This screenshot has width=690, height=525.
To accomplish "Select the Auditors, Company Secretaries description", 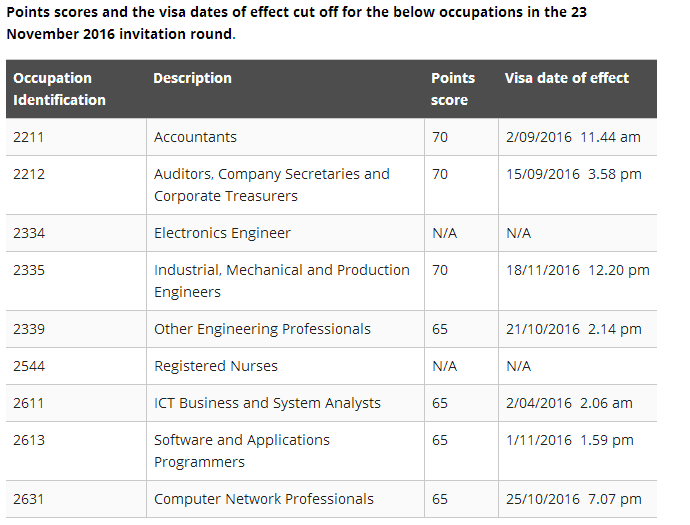I will coord(272,185).
